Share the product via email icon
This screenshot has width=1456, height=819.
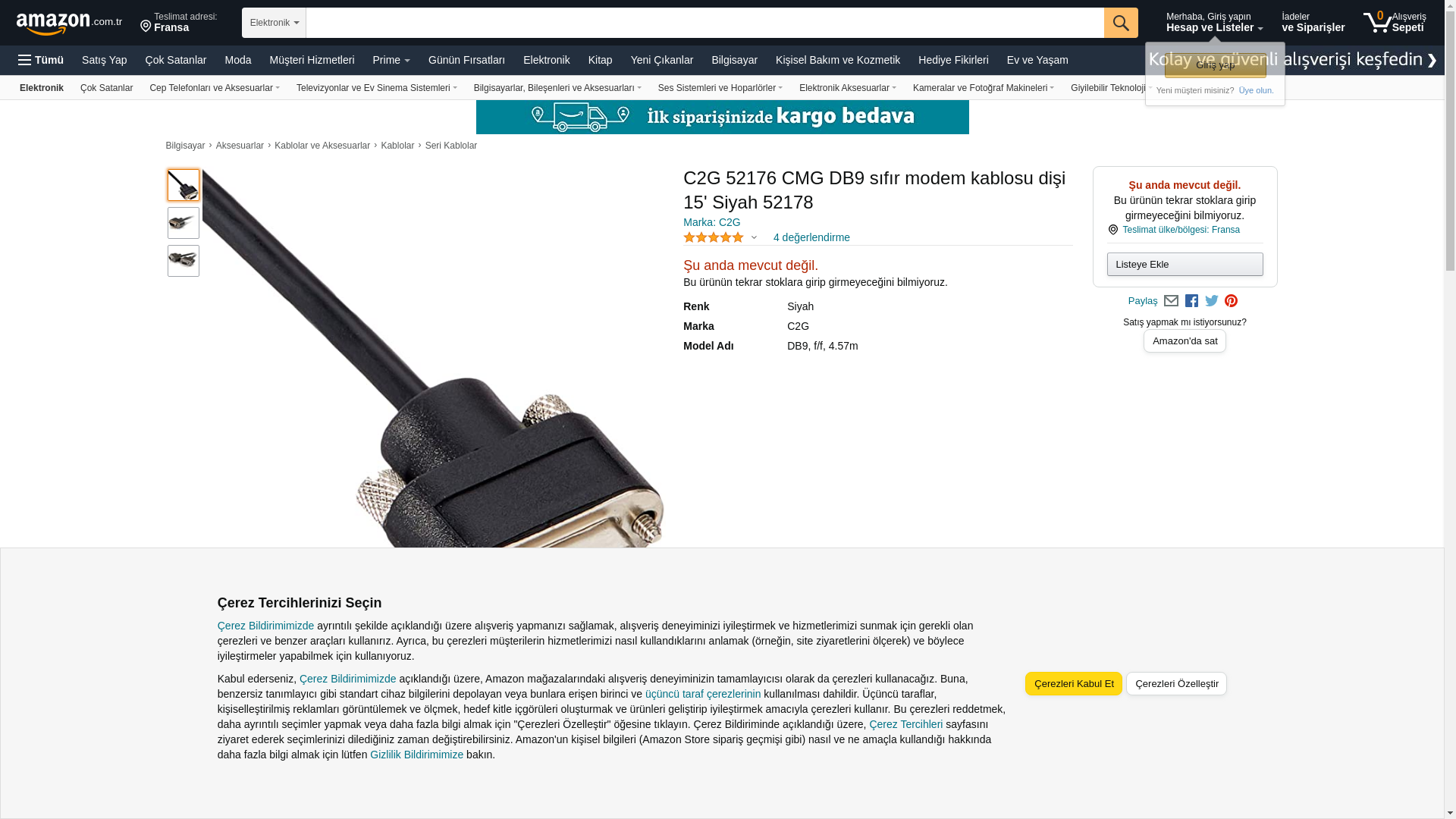point(1171,301)
